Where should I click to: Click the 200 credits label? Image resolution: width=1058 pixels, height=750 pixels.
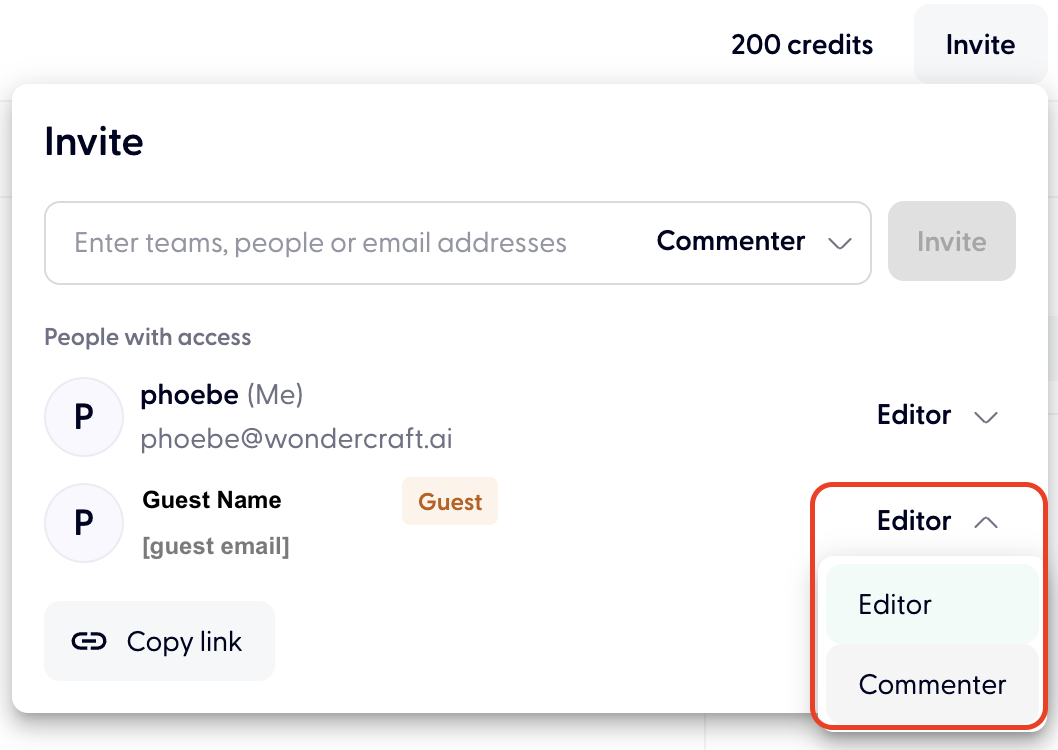point(802,45)
